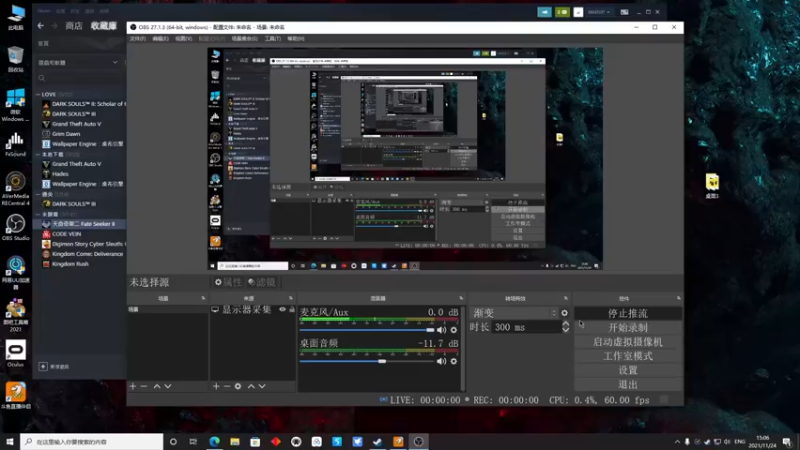Screen dimensions: 800x450
Task: Open FxSound desktop shortcut
Action: click(x=15, y=144)
